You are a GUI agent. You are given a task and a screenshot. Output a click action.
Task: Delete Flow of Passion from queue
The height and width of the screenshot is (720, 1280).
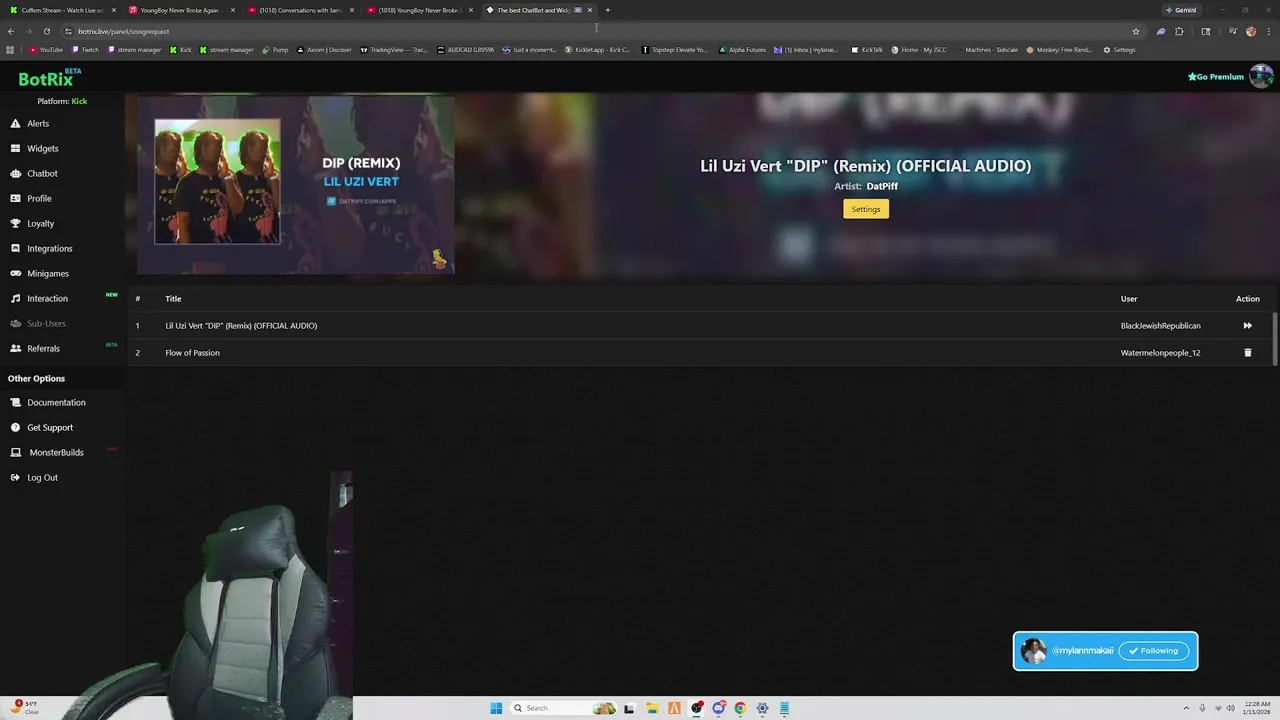click(x=1247, y=352)
